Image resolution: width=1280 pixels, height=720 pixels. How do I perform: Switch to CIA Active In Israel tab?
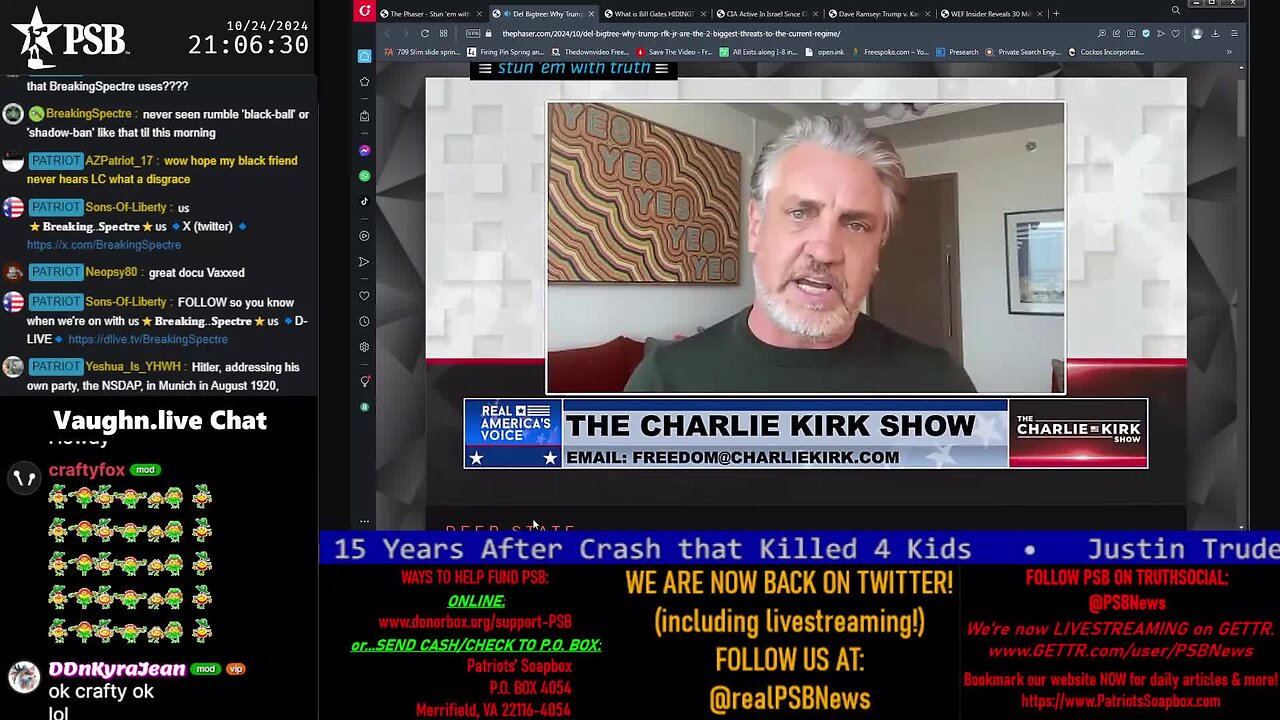767,14
